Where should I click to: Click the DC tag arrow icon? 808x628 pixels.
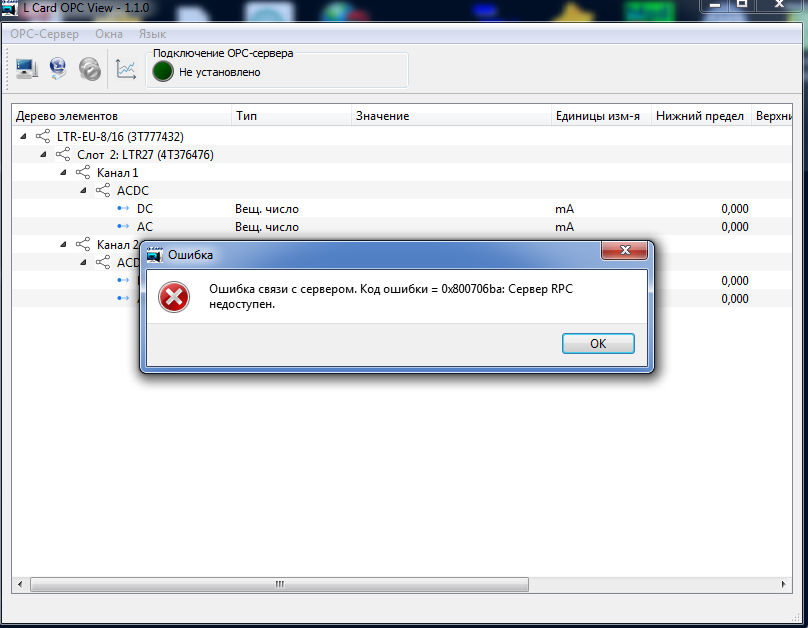tap(123, 209)
